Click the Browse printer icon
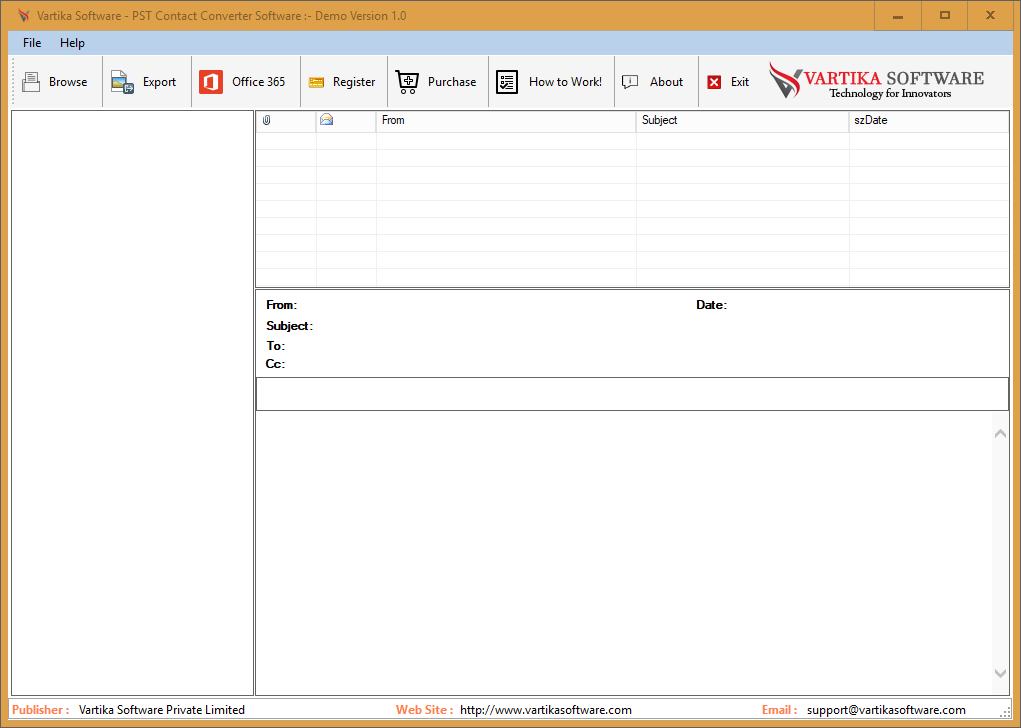The image size is (1021, 728). point(31,82)
